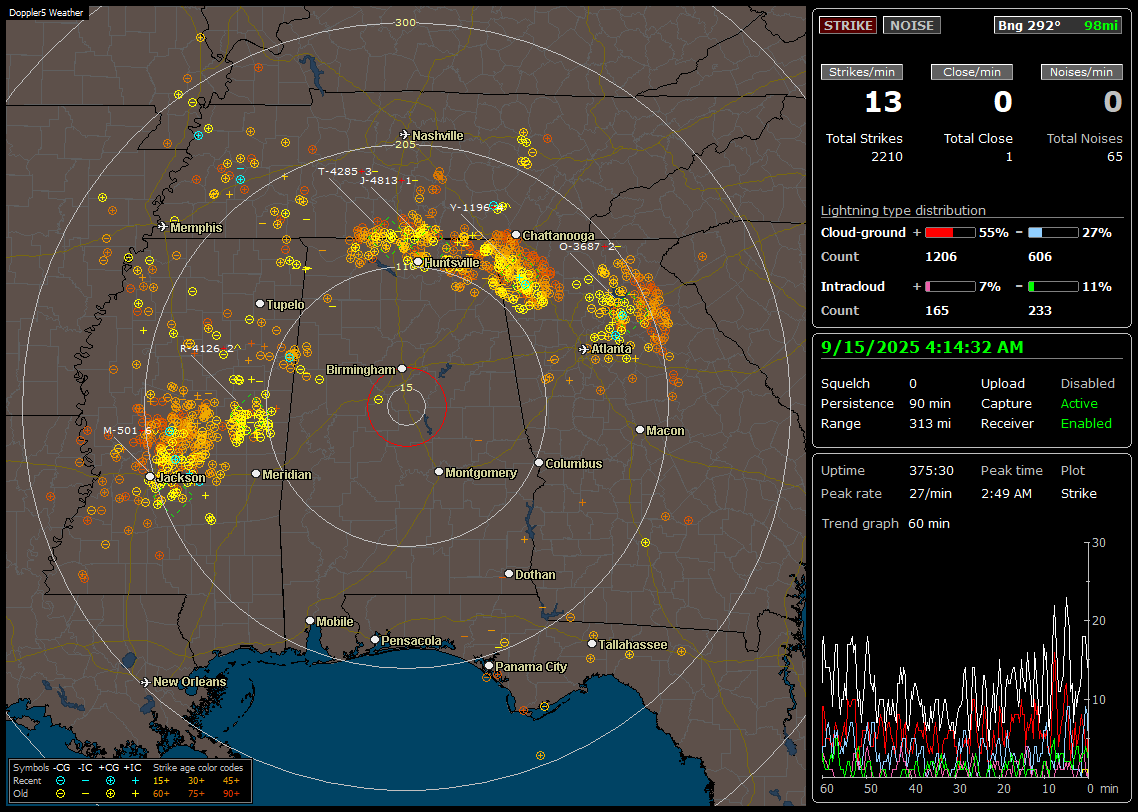The height and width of the screenshot is (812, 1138).
Task: Click the Panama City marker dot
Action: pos(489,665)
